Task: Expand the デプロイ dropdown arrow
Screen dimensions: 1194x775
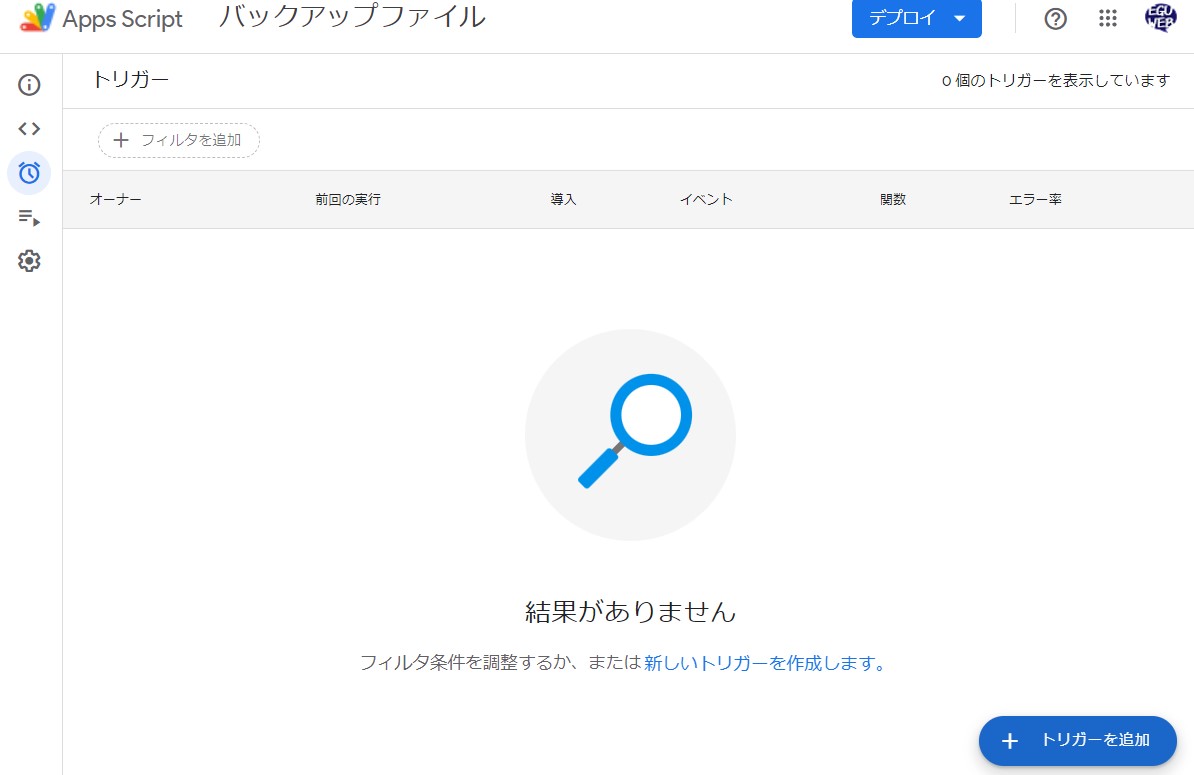Action: (x=956, y=19)
